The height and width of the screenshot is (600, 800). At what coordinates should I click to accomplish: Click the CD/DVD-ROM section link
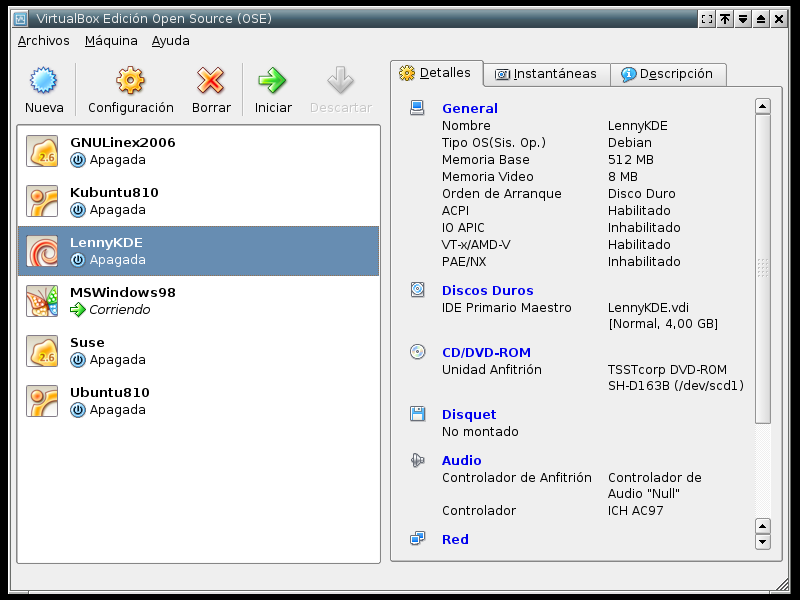tap(486, 353)
